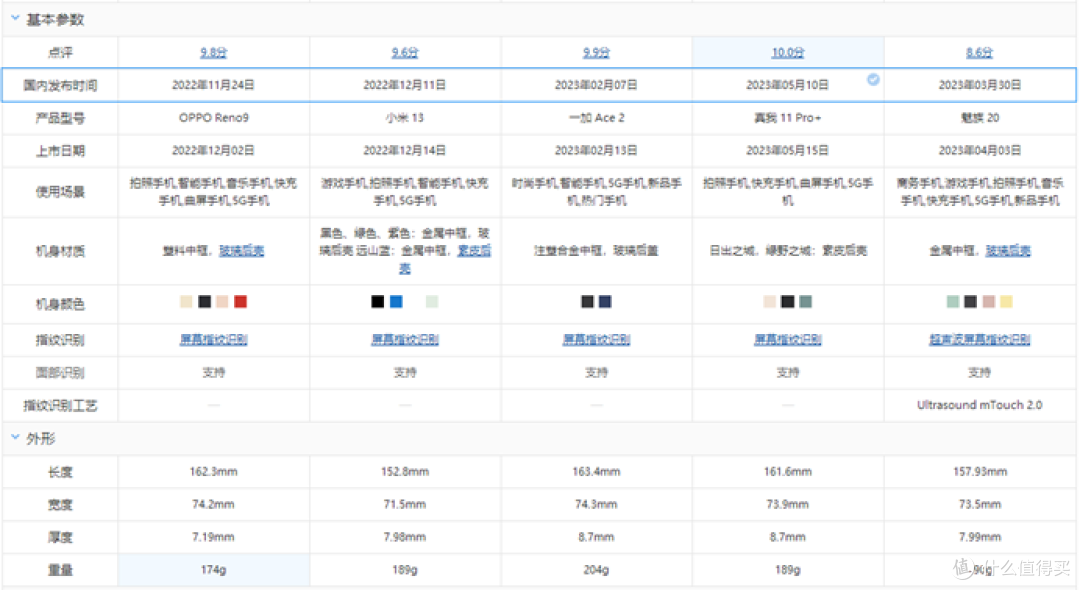
Task: Click 玻璃后壳 link in OPPO Reno9 column
Action: (242, 251)
